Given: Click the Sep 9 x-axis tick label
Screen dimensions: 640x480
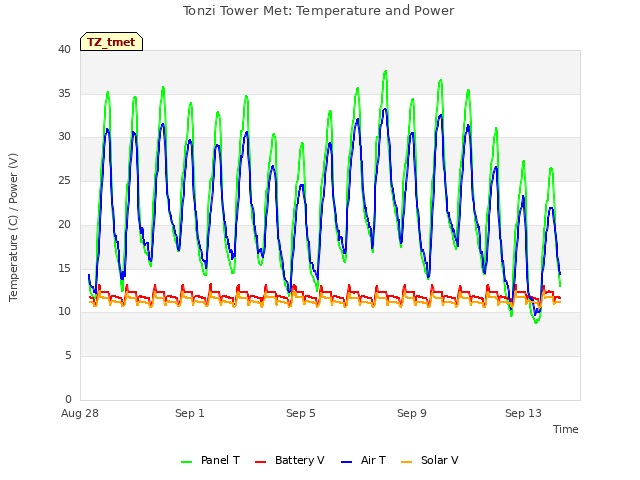Looking at the screenshot, I should click(x=412, y=413).
